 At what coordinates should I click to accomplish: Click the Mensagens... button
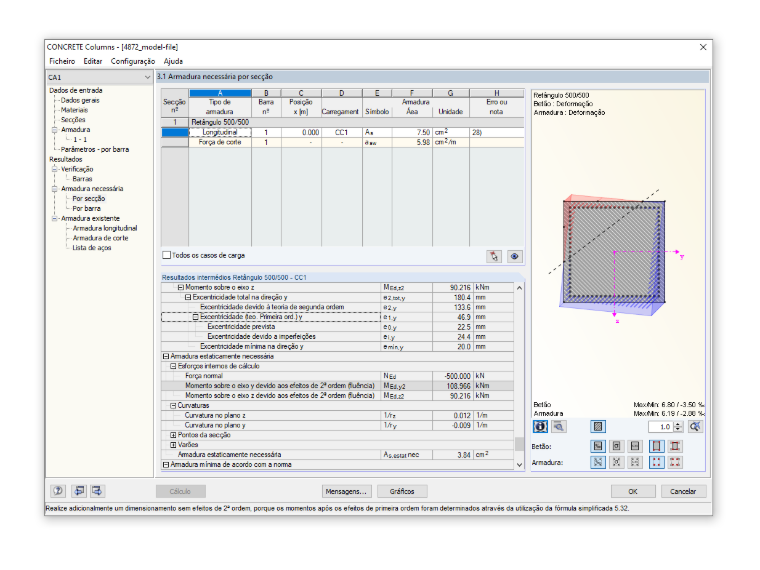coord(346,491)
